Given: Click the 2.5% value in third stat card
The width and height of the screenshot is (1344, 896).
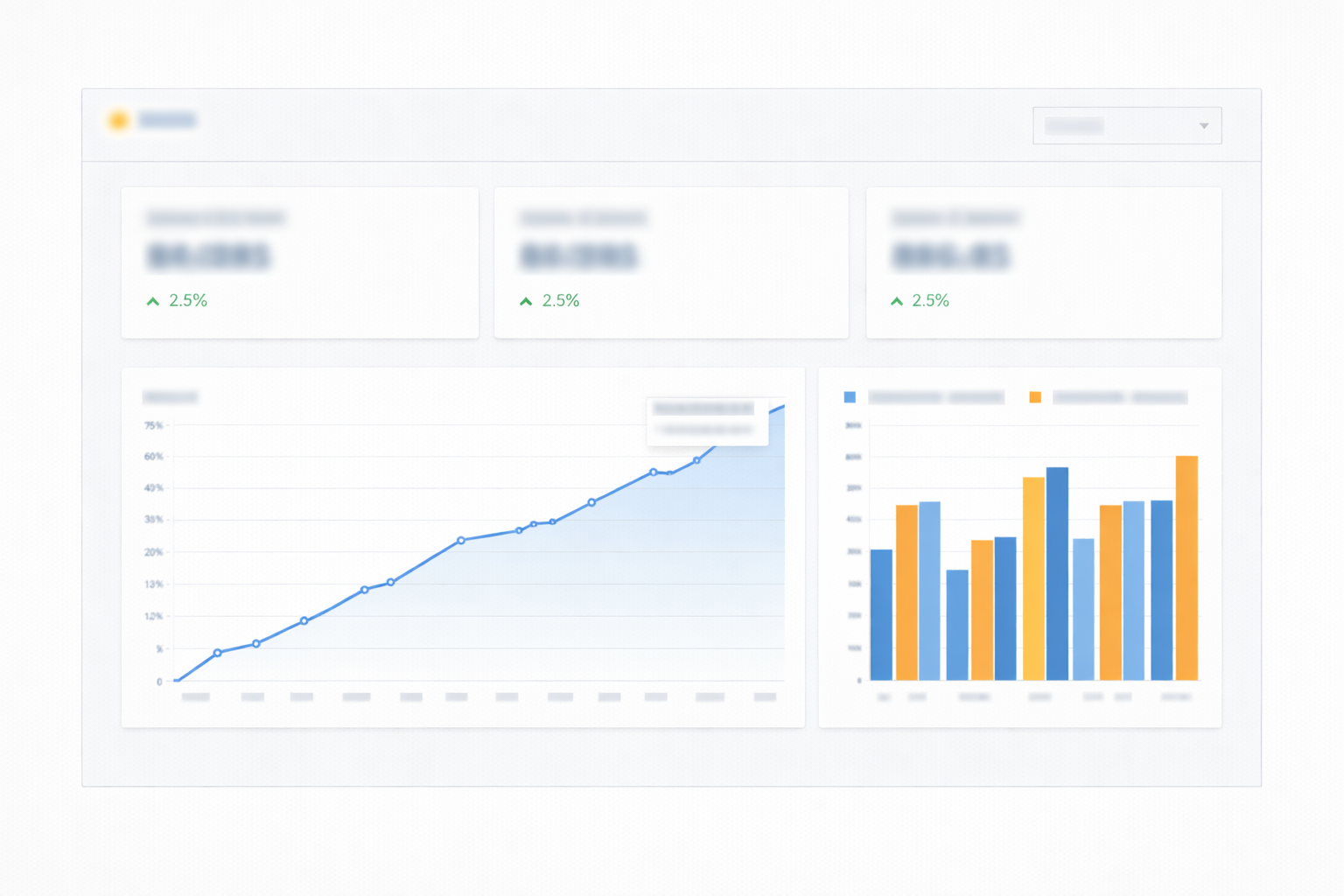Looking at the screenshot, I should (x=930, y=301).
